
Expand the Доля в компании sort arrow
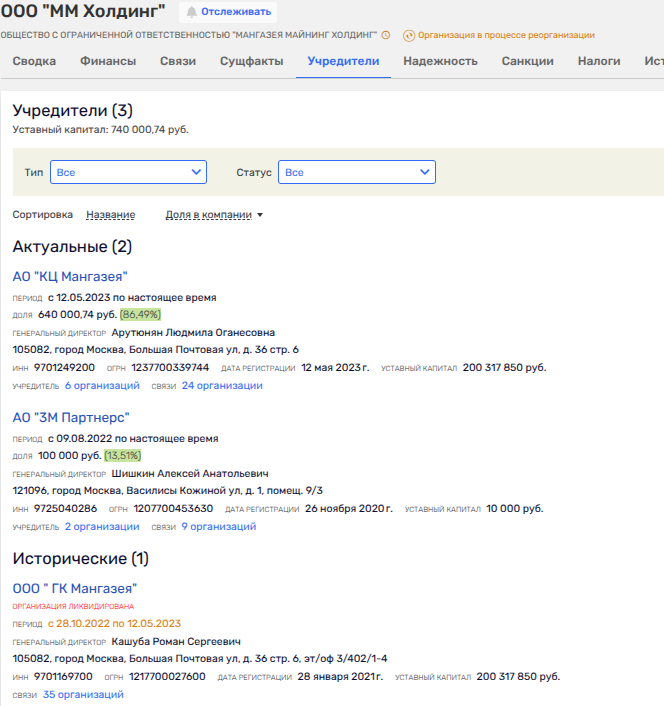(260, 215)
